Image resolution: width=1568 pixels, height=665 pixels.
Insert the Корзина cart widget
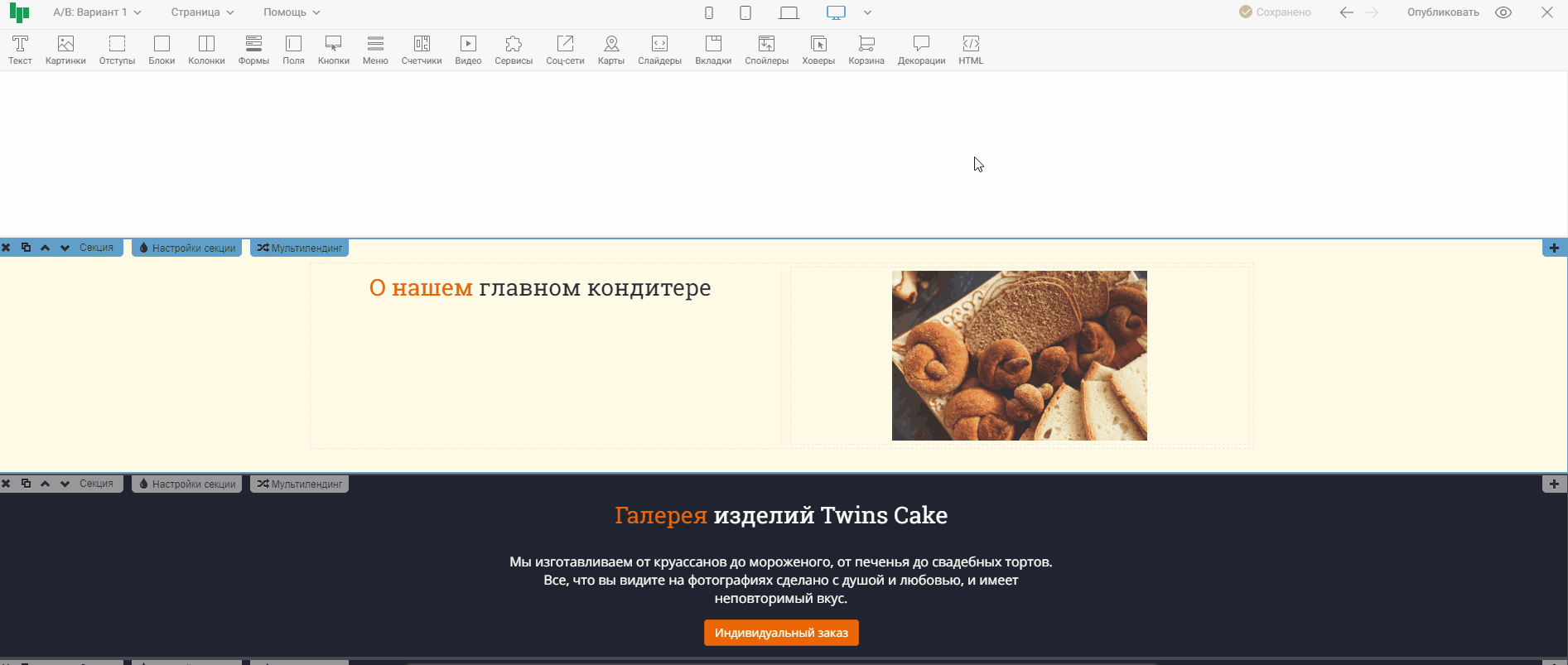[866, 50]
